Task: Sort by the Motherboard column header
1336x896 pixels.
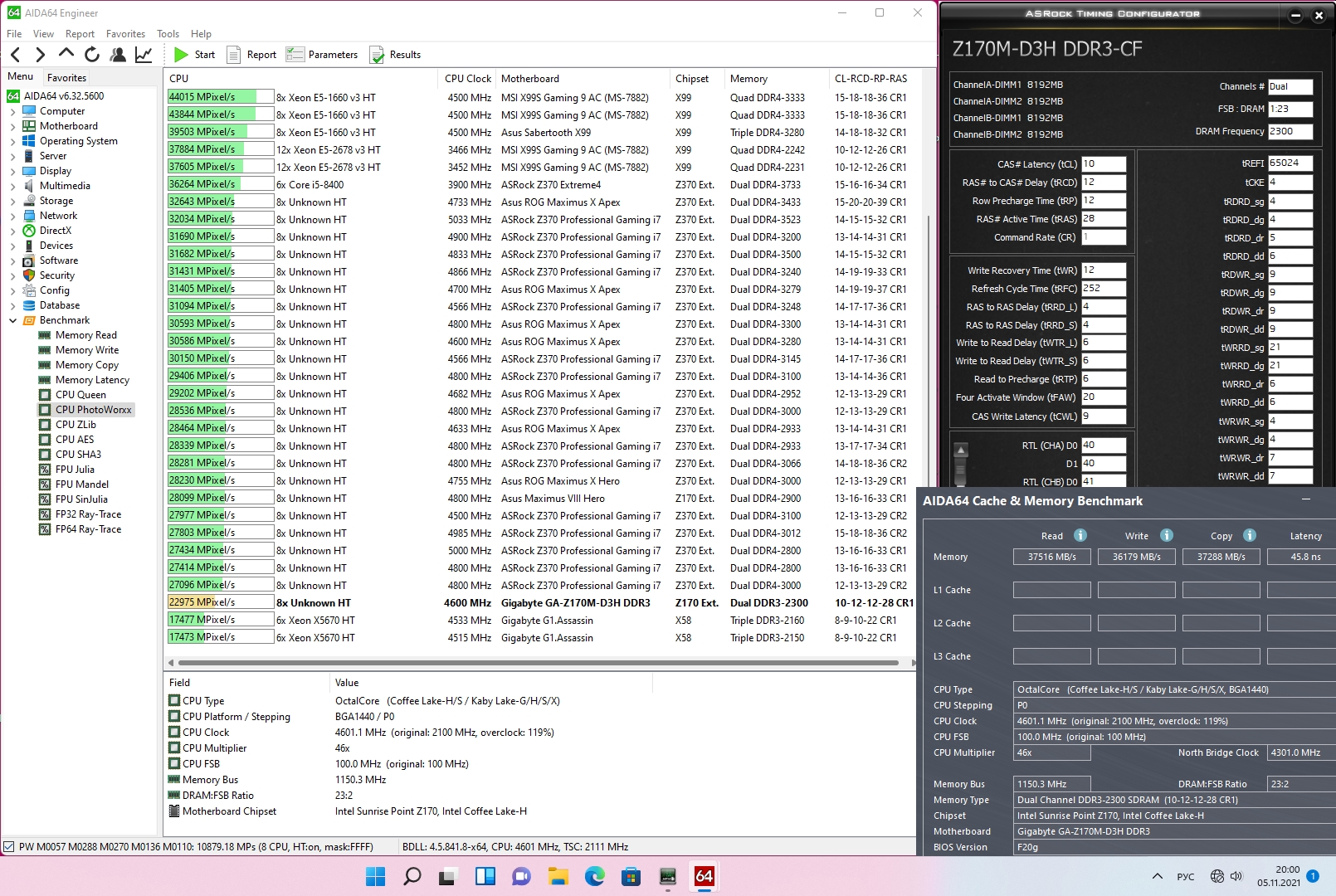Action: [583, 79]
